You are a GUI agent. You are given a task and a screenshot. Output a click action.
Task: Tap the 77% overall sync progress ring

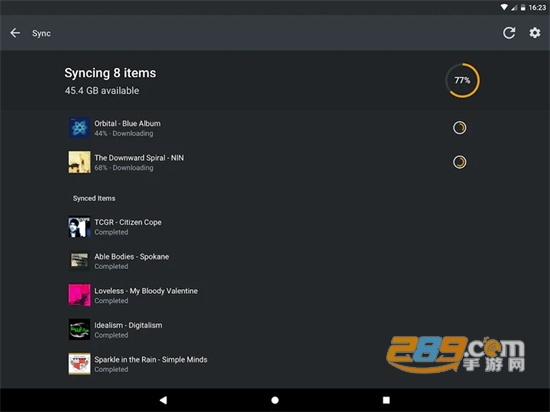462,80
